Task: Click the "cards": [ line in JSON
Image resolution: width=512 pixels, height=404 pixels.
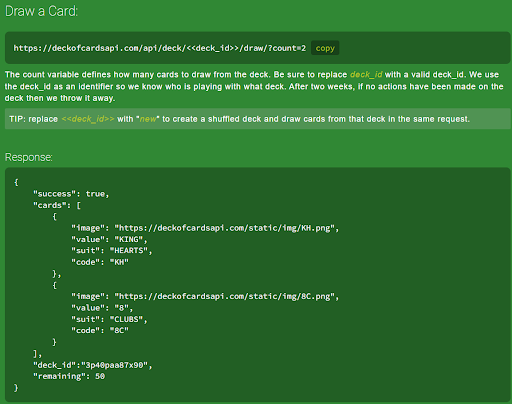Action: pyautogui.click(x=57, y=205)
